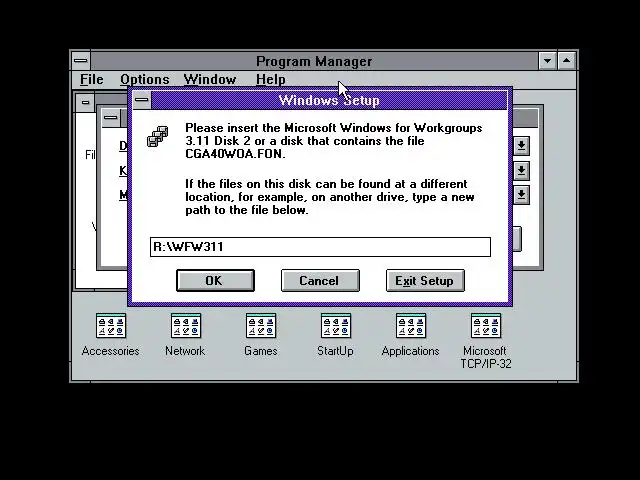Open the Window menu in Program Manager
Viewport: 640px width, 480px height.
(x=210, y=79)
